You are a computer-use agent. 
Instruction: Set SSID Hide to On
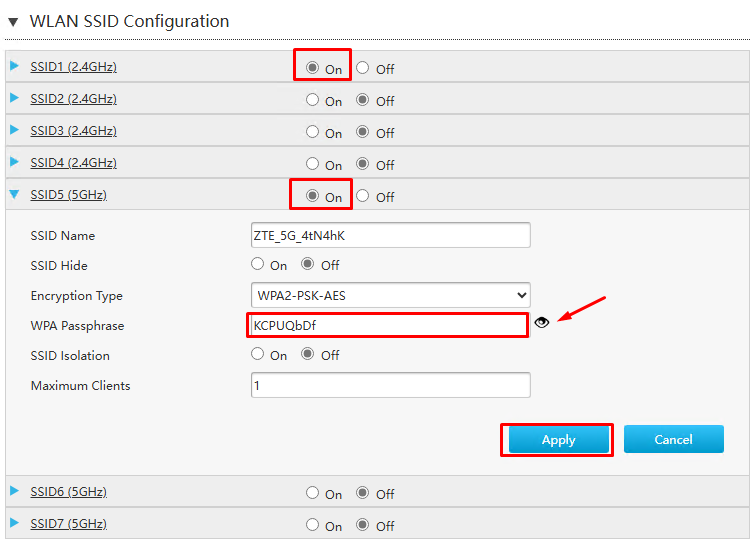(x=257, y=264)
